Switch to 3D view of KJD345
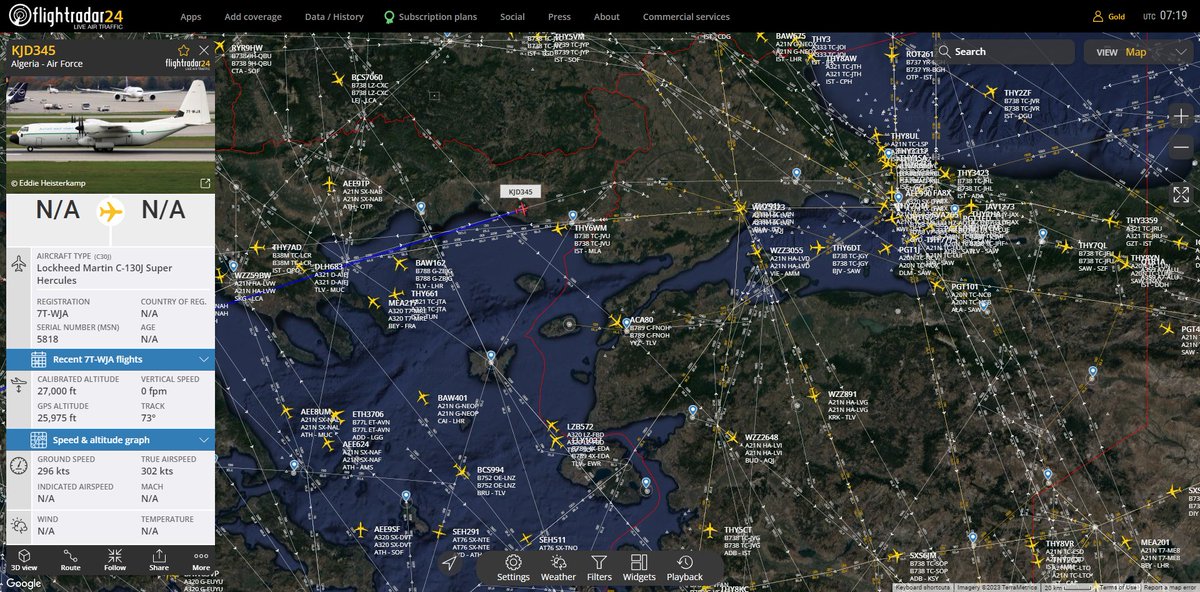The image size is (1200, 592). pos(22,559)
